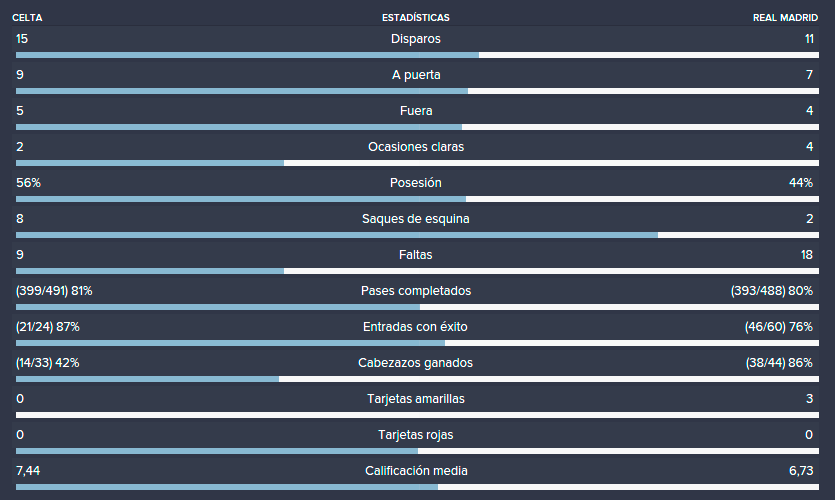835x500 pixels.
Task: Click Real Madrid's 18 fouls value
Action: [806, 255]
